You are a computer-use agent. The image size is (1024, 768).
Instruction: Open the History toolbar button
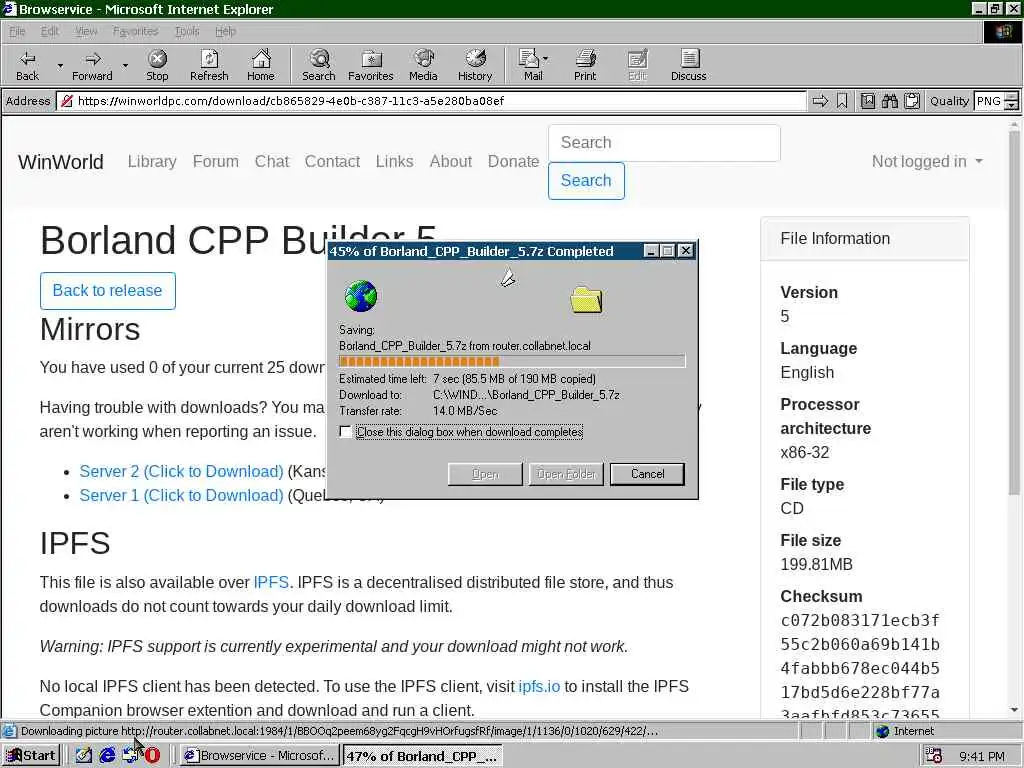(475, 65)
